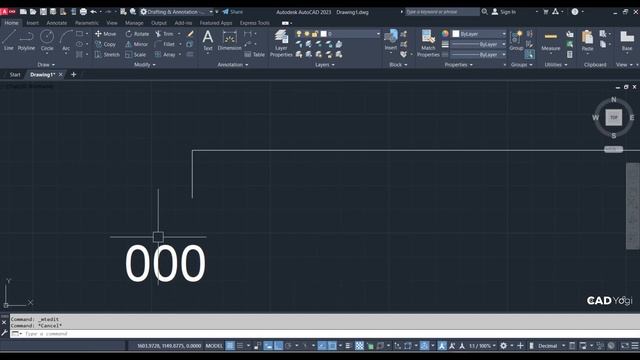Screen dimensions: 640x360
Task: Insert multiline Text from Annotation panel
Action: point(208,40)
